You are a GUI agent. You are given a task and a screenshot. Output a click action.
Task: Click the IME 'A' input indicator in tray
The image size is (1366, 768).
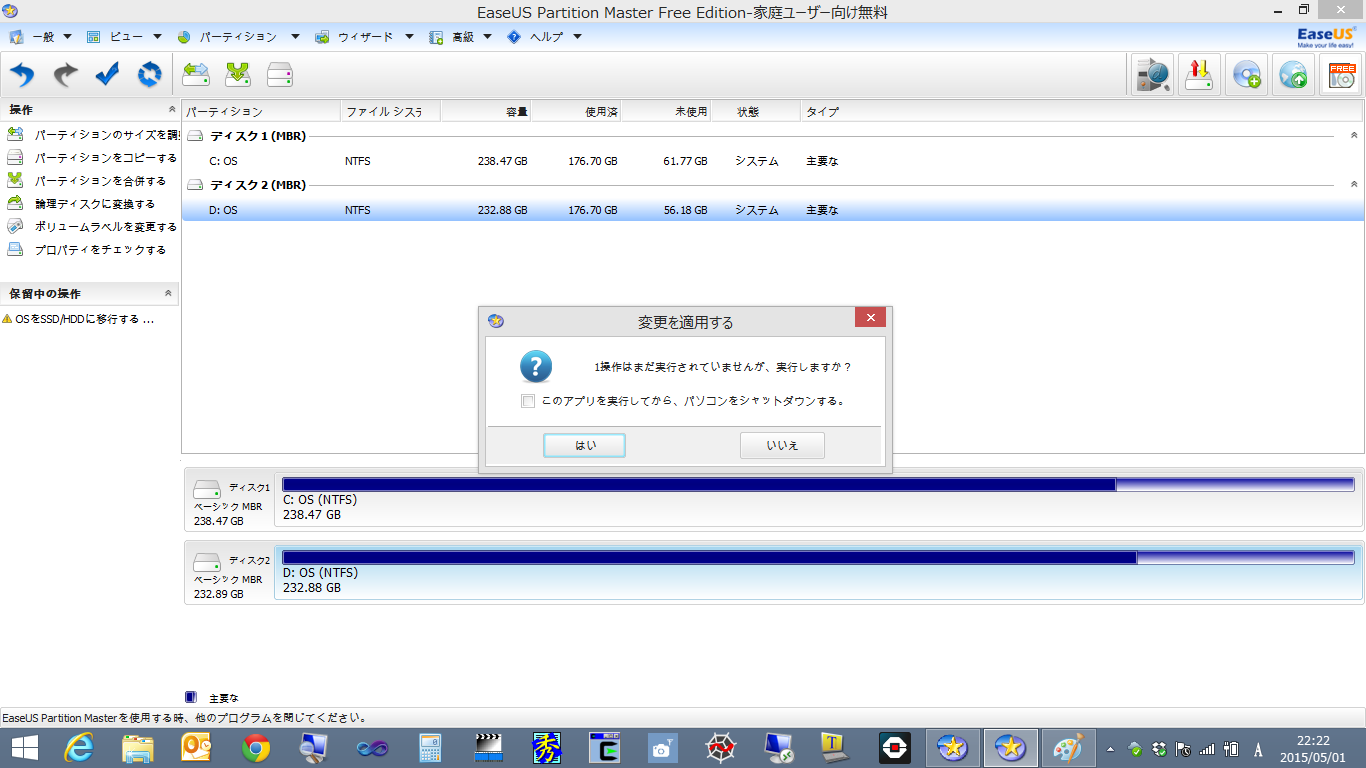tap(1257, 748)
